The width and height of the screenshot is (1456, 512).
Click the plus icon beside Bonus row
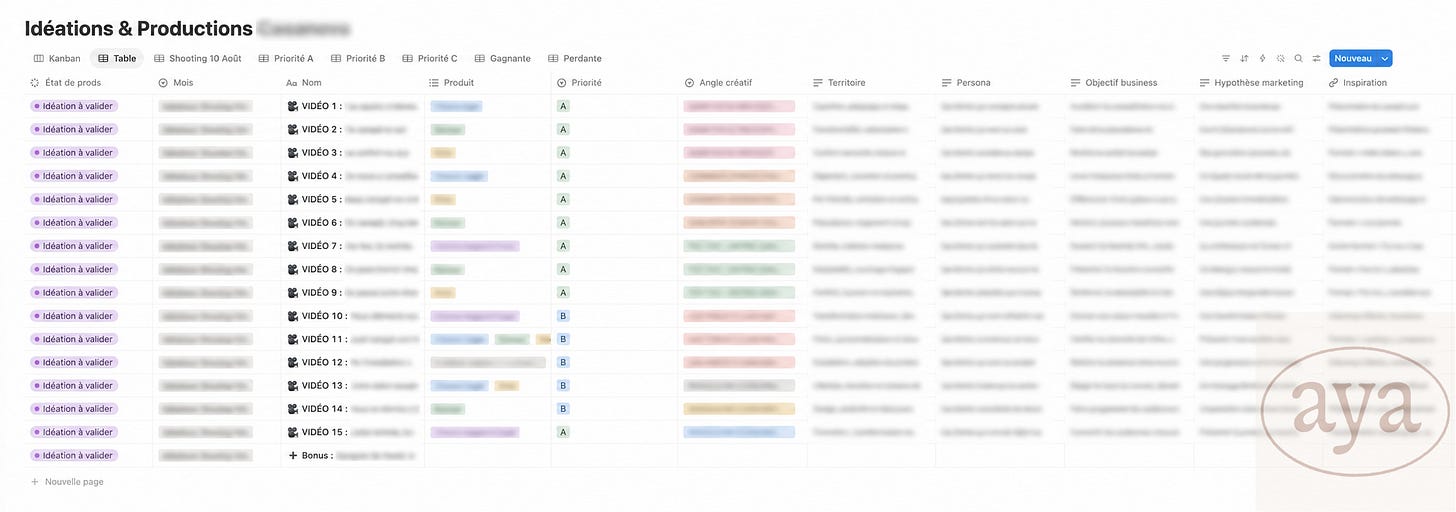pos(292,455)
